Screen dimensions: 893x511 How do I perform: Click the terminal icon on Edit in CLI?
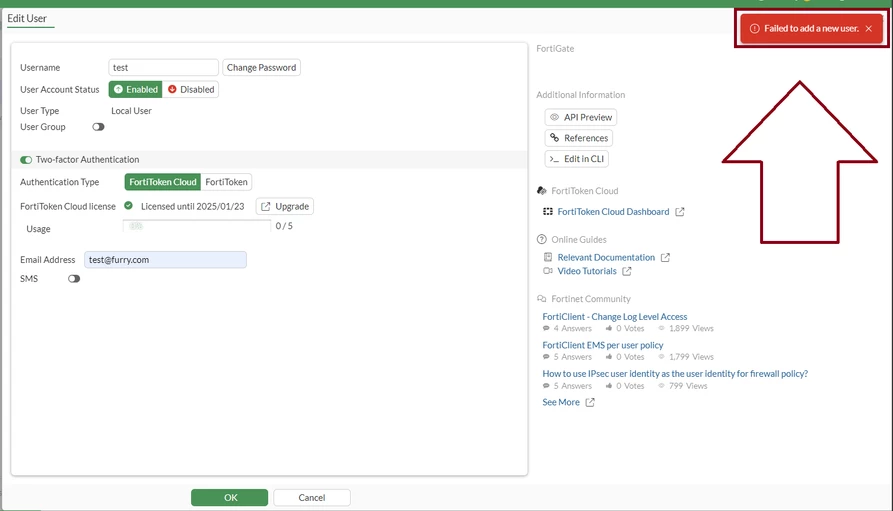554,158
